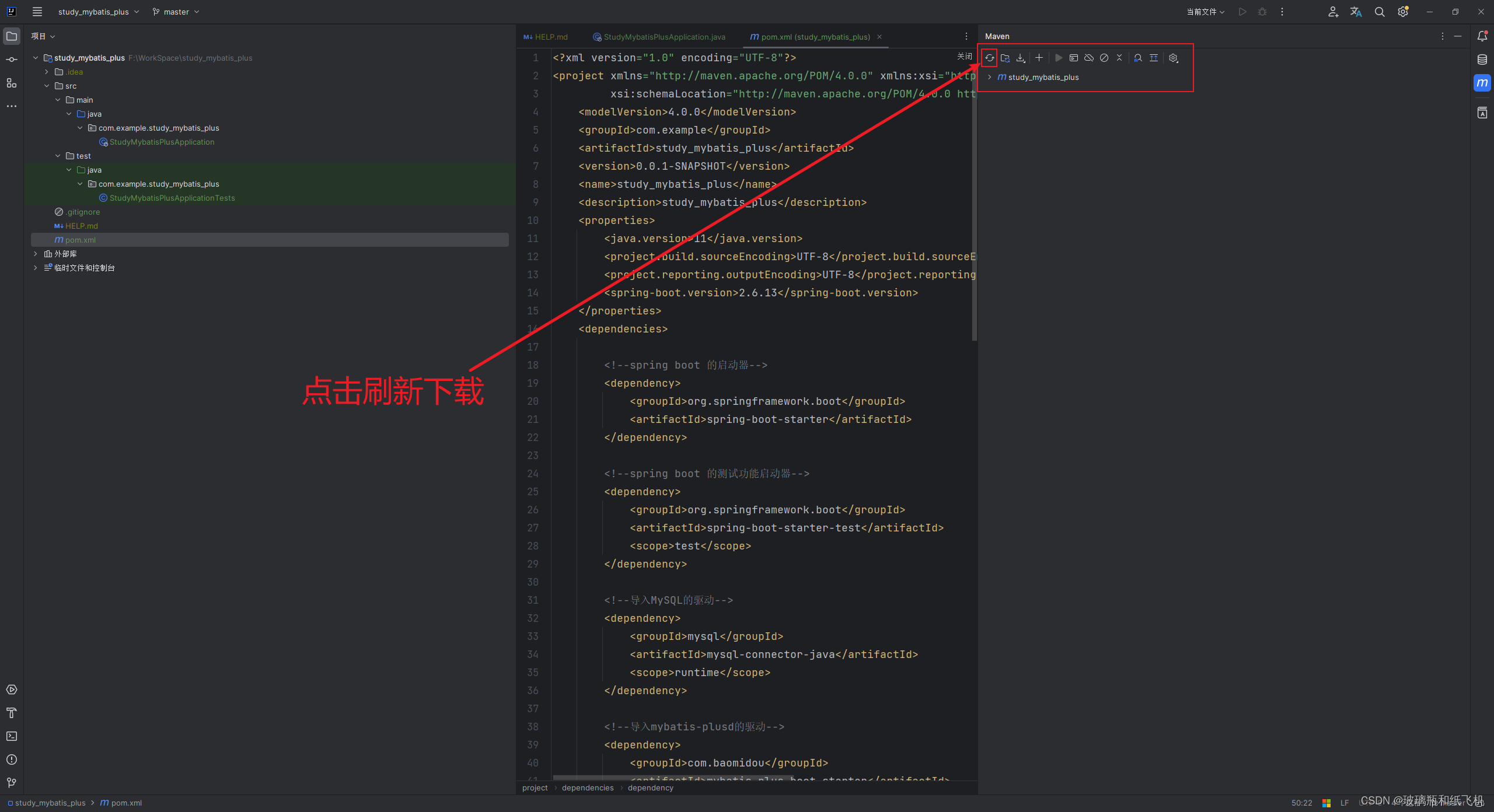Open the Terminal tool window
Image resolution: width=1494 pixels, height=812 pixels.
tap(12, 736)
